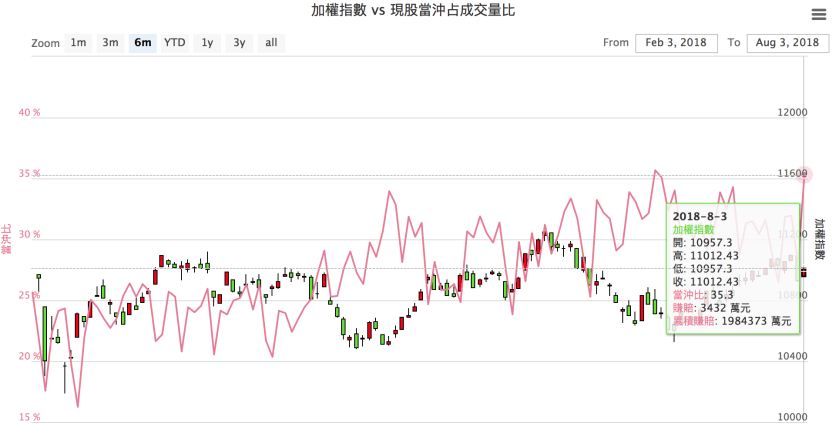Set zoom range to 3m
The width and height of the screenshot is (839, 430).
click(110, 43)
